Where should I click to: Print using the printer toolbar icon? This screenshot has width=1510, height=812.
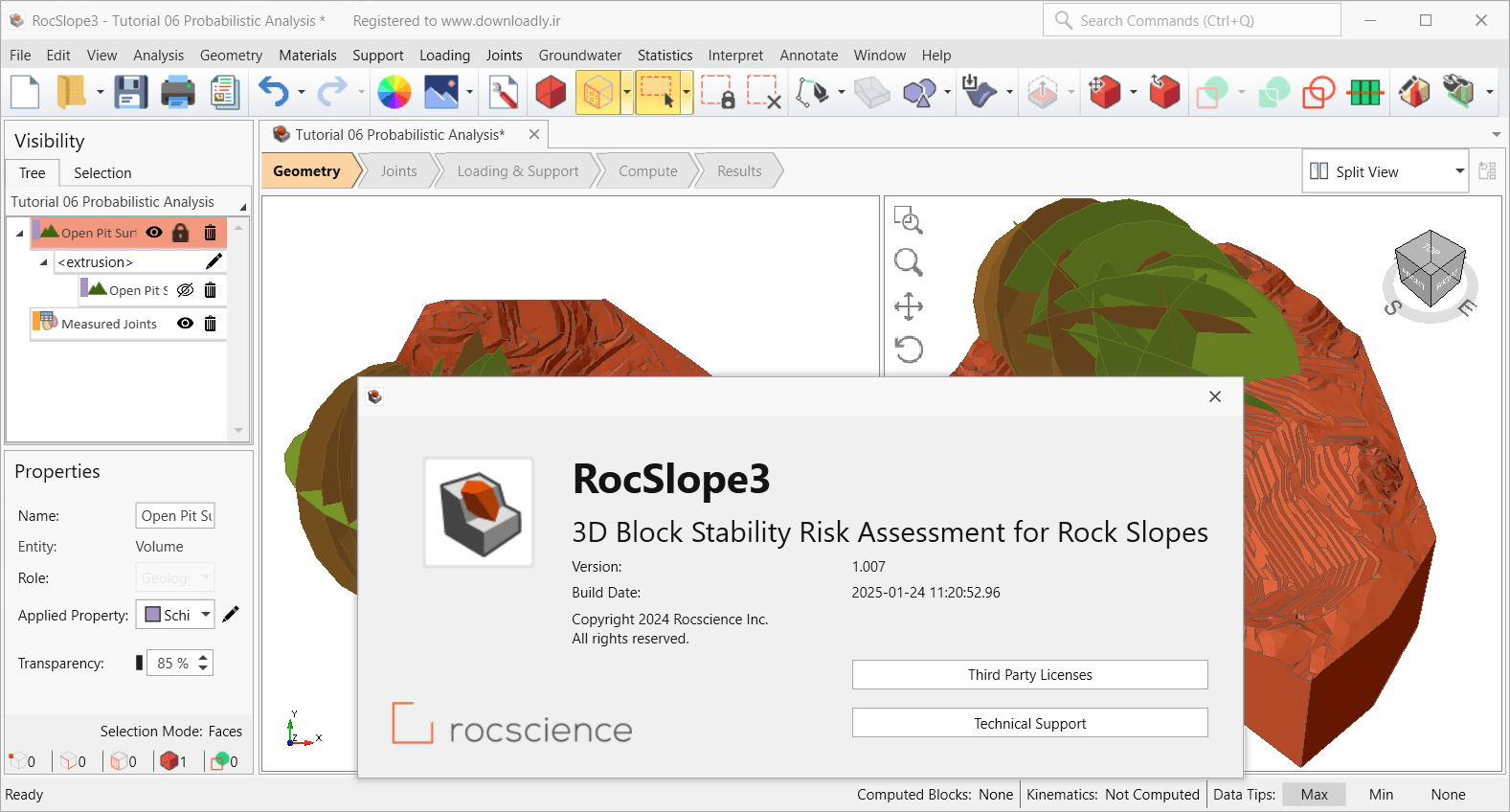click(x=178, y=93)
